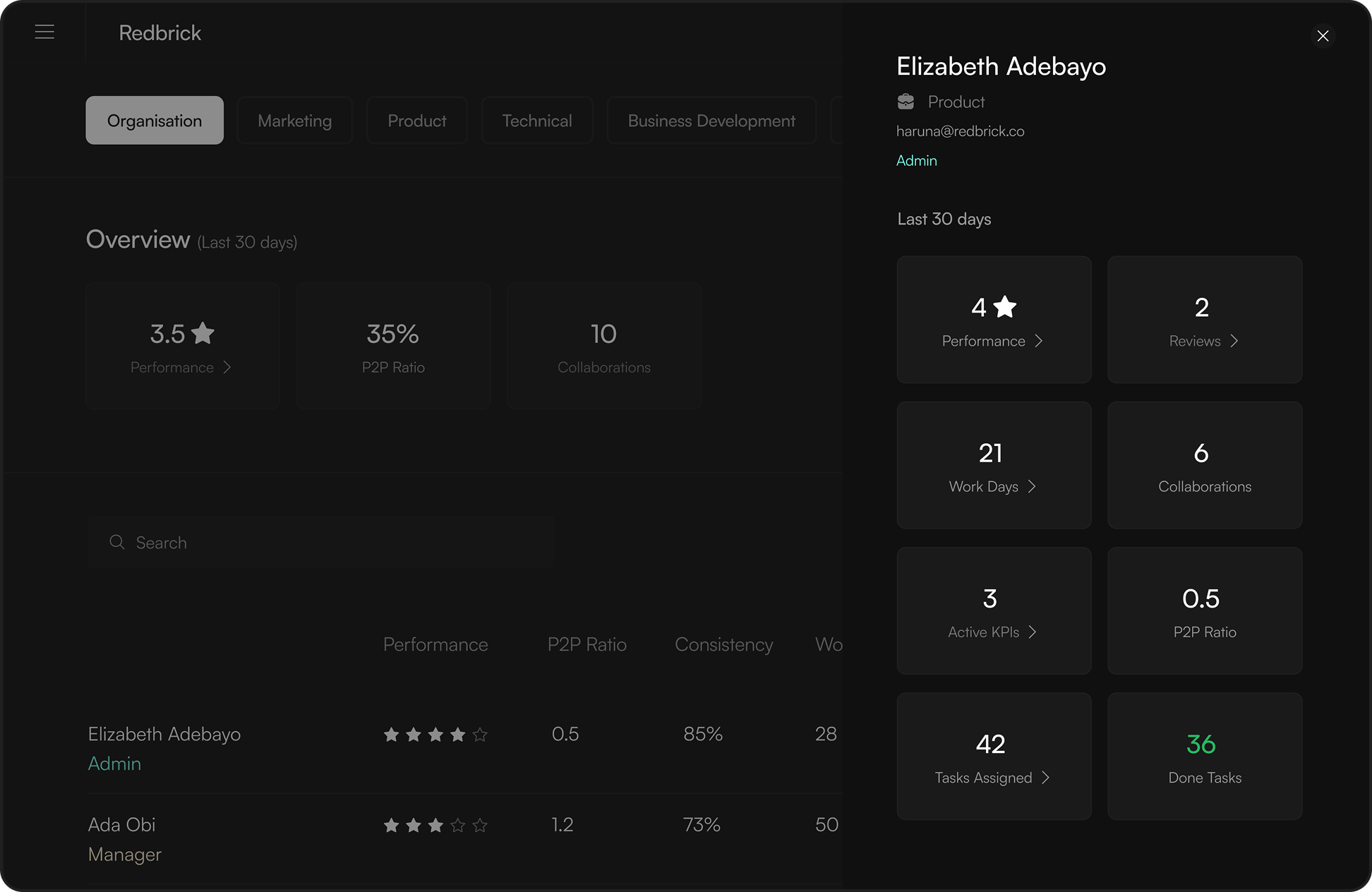The width and height of the screenshot is (1372, 892).
Task: Click the magnifier icon in the search bar
Action: pos(117,542)
